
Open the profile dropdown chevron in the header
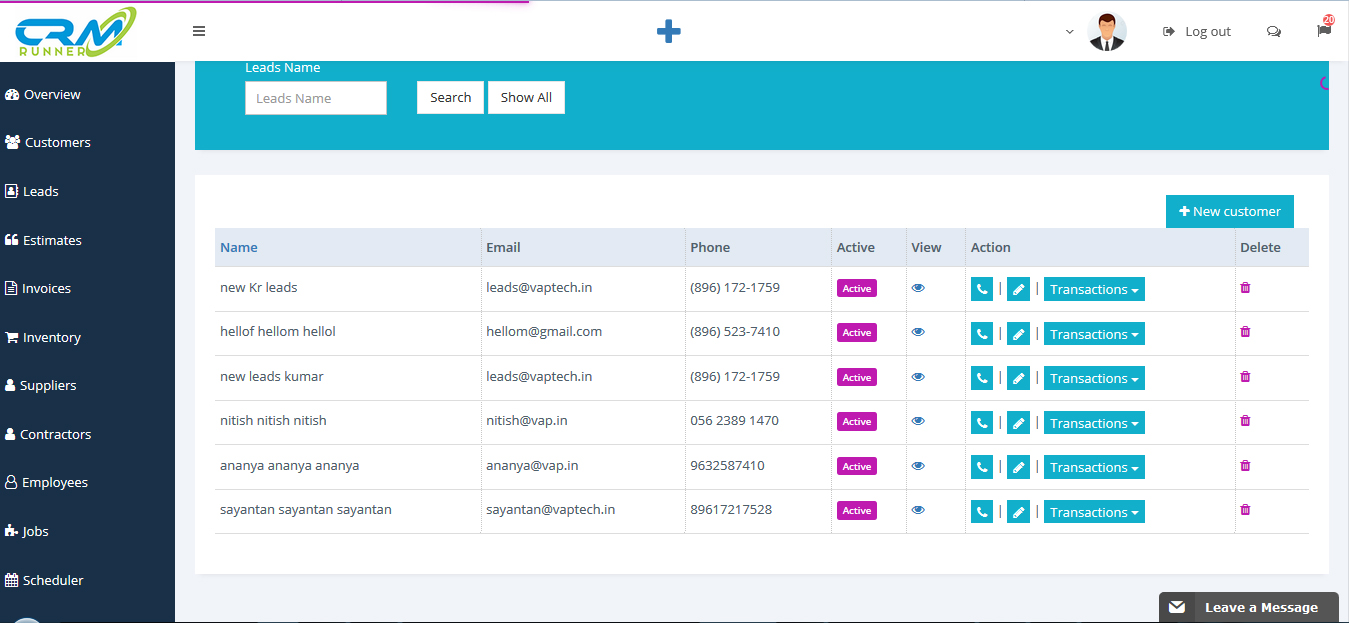[1069, 31]
